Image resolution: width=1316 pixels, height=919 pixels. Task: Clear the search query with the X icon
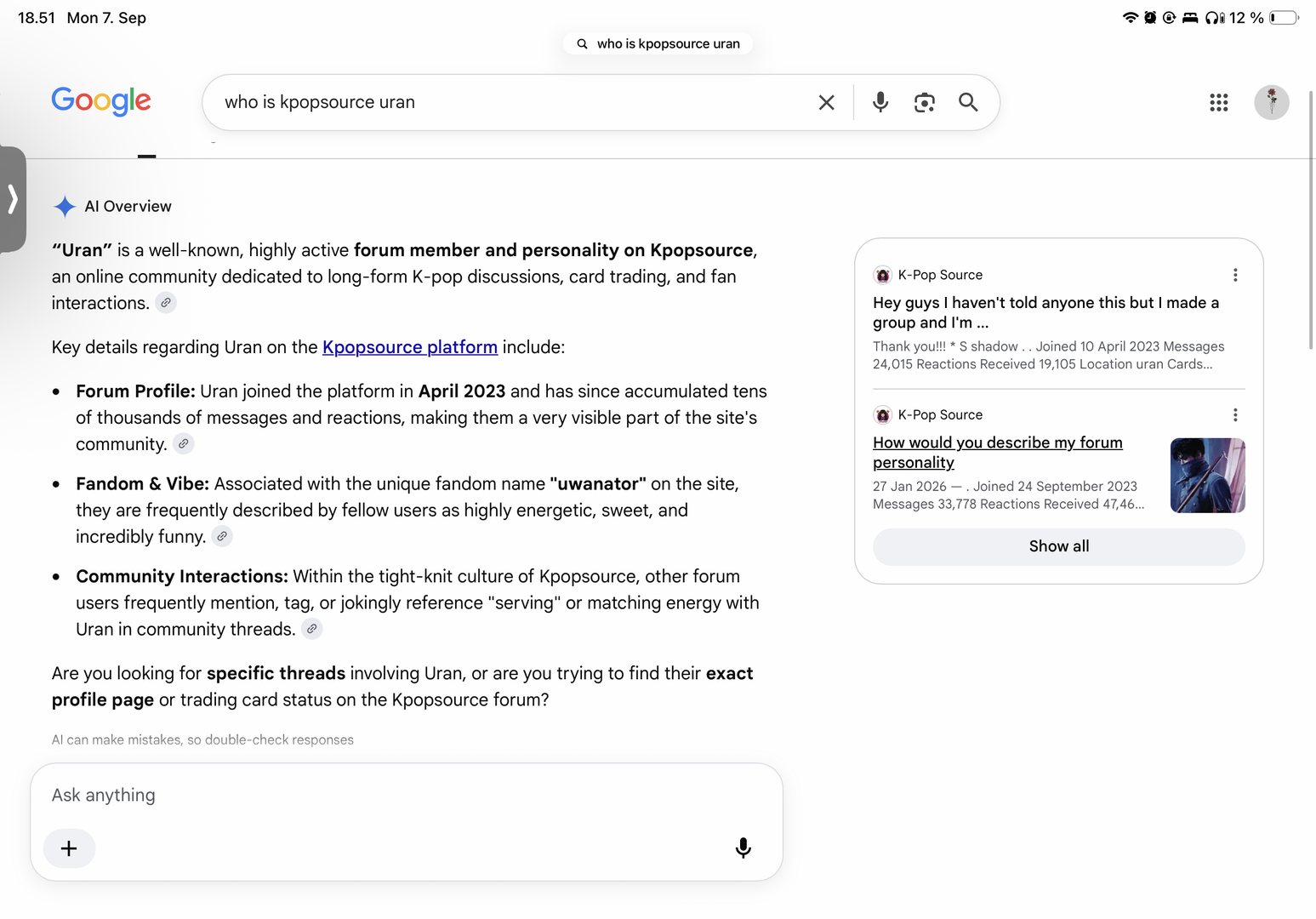click(x=826, y=102)
